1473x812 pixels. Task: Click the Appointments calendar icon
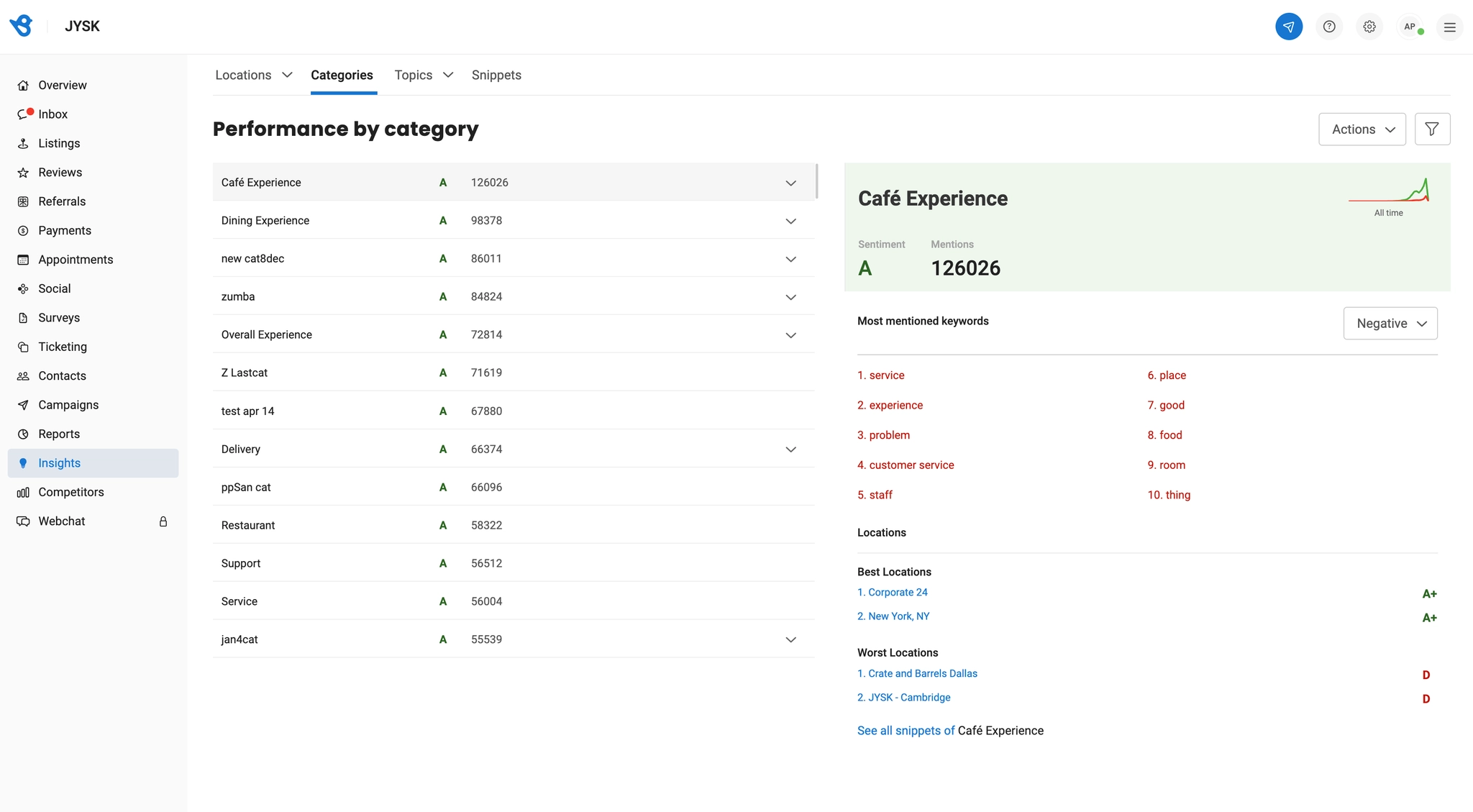pyautogui.click(x=23, y=260)
